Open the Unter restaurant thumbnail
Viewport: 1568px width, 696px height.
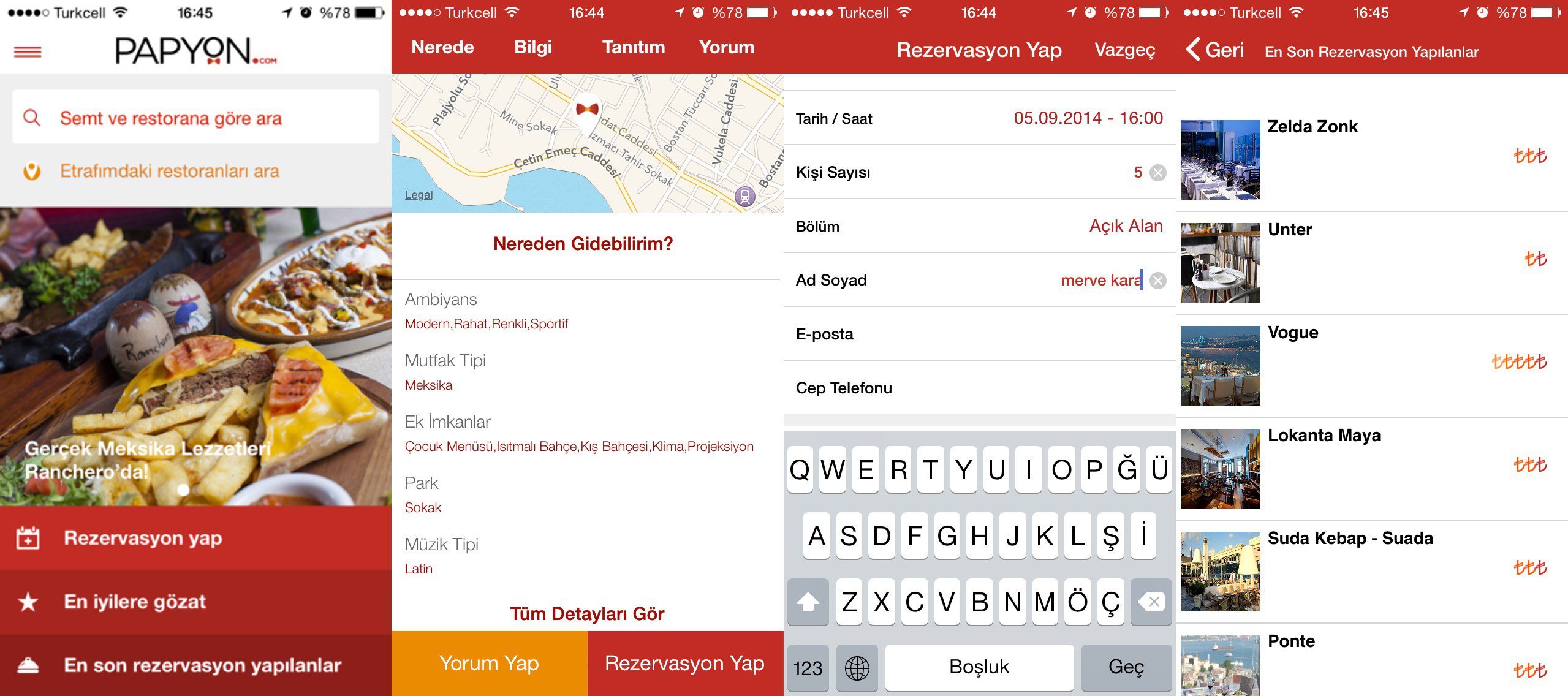coord(1220,263)
